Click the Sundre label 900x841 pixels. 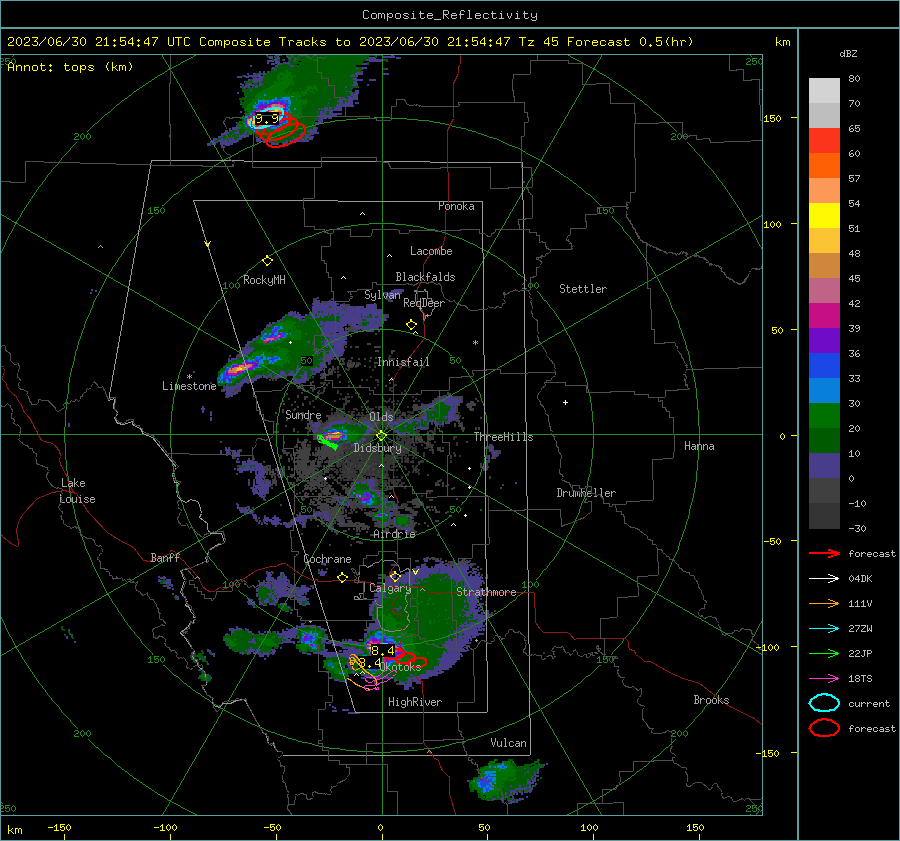(x=303, y=415)
